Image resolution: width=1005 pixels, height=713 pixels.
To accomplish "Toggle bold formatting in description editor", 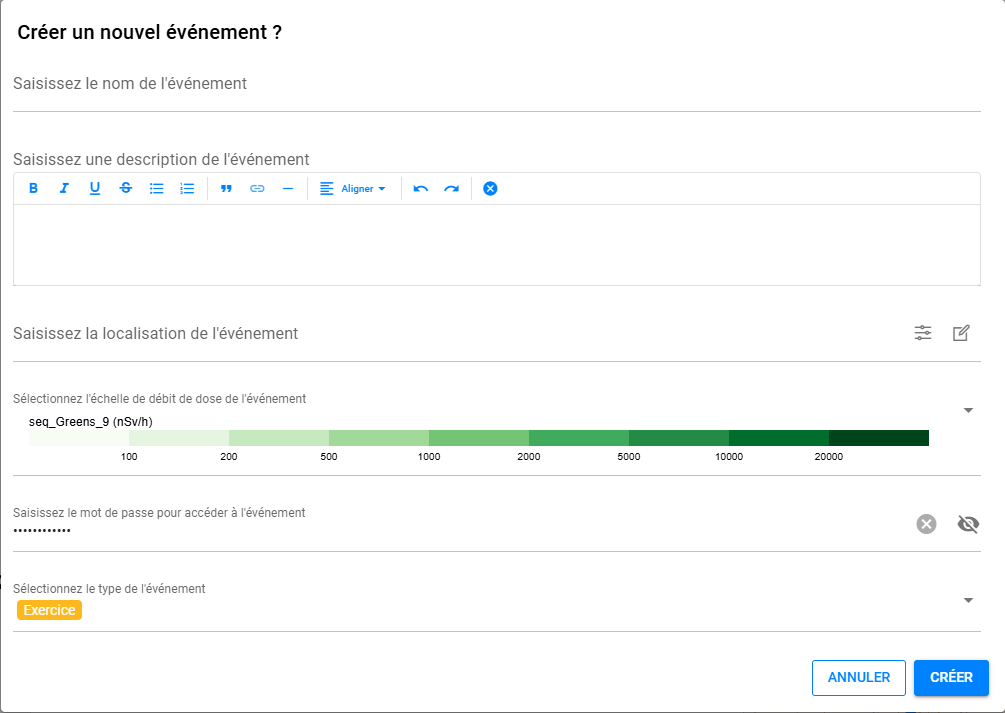I will [x=33, y=188].
